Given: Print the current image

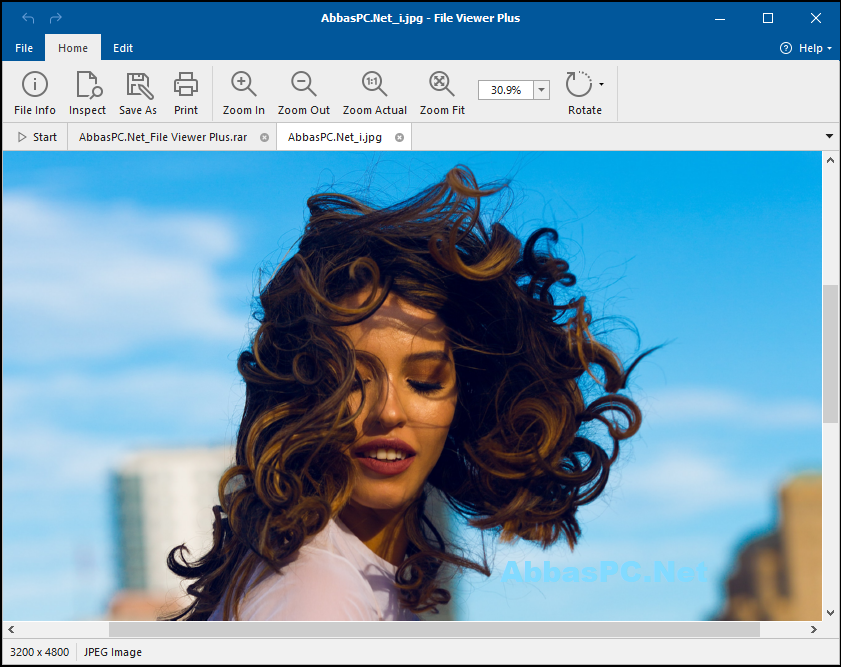Looking at the screenshot, I should tap(186, 93).
